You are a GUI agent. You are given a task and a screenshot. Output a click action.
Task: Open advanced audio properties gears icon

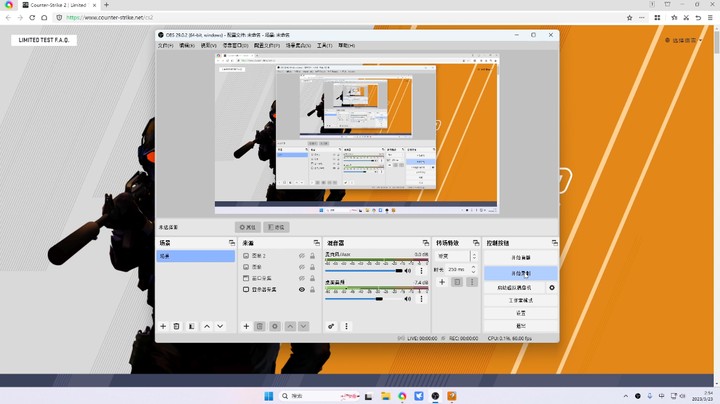coord(331,326)
